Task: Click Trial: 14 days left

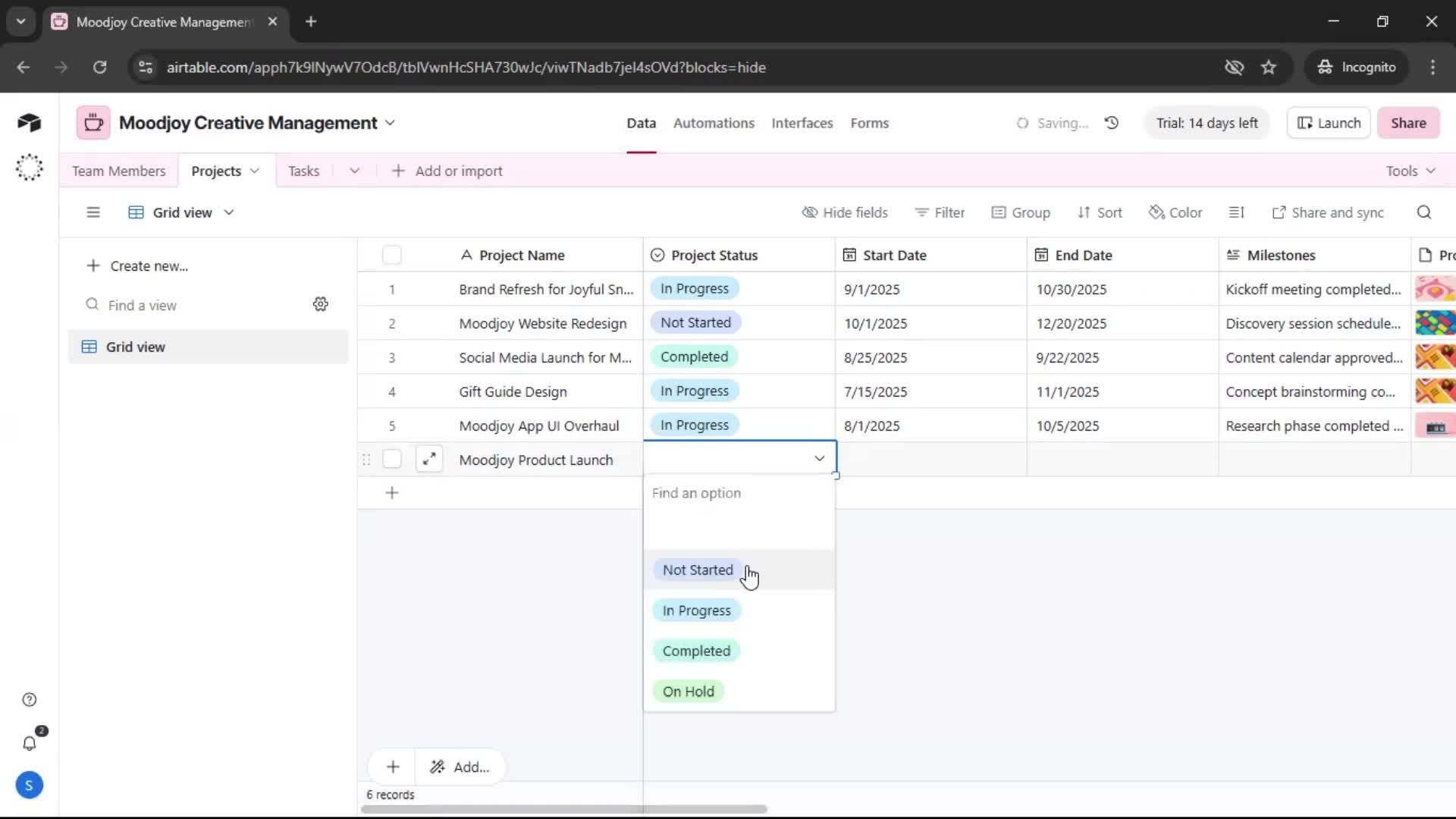Action: (1207, 123)
